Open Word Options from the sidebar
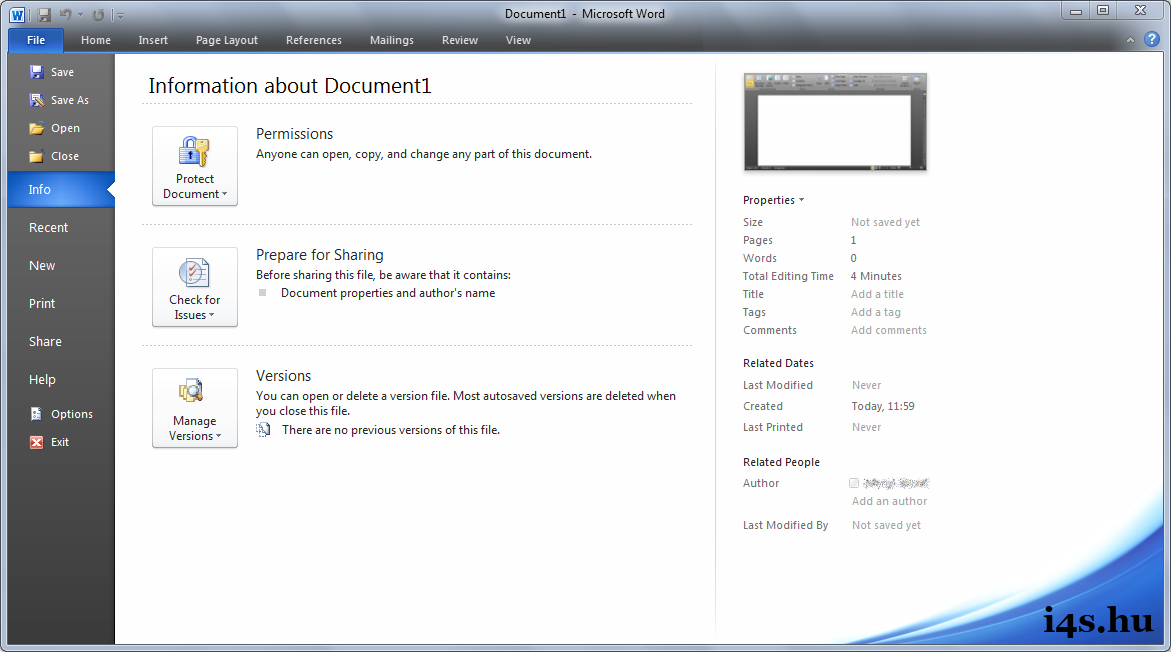 [x=61, y=414]
